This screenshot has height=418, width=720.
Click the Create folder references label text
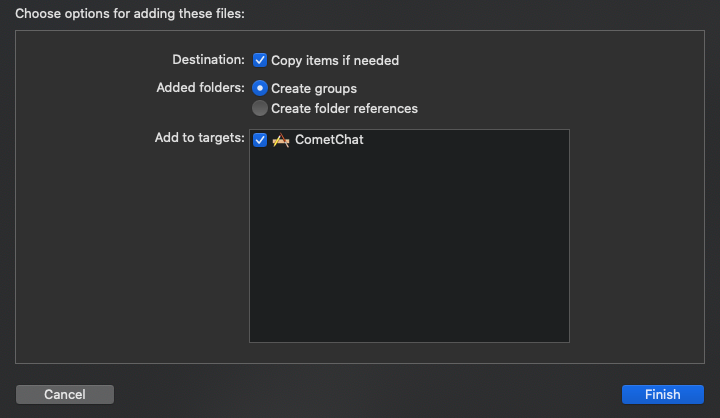pos(344,108)
